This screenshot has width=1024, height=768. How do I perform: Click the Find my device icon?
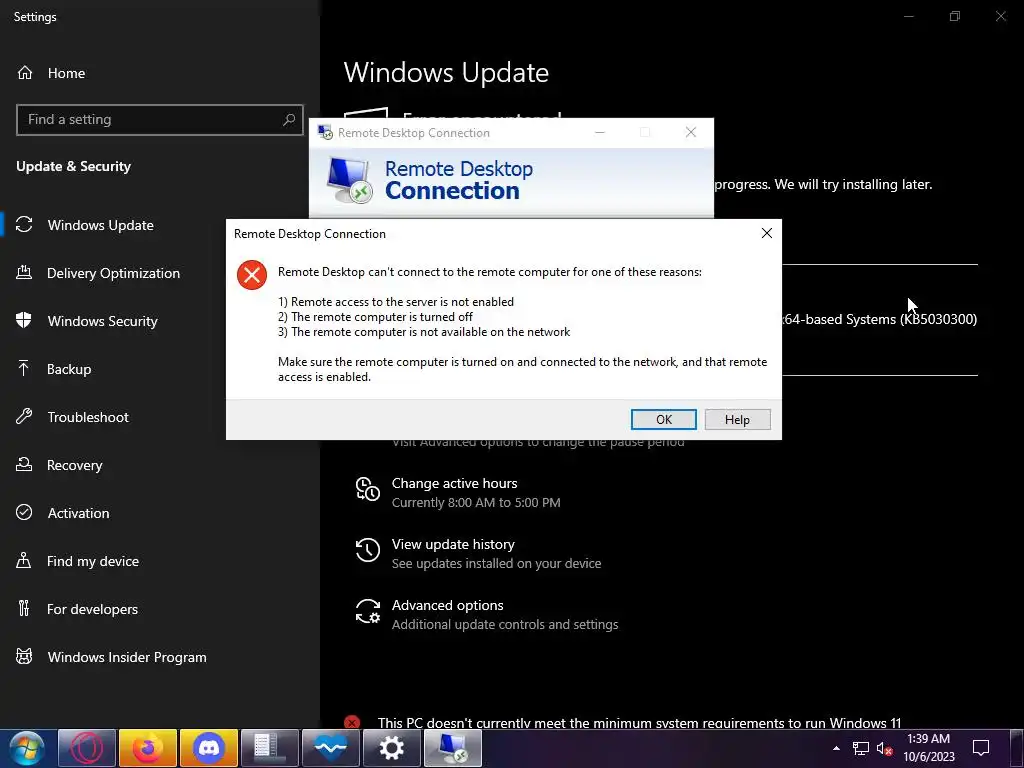tap(24, 560)
